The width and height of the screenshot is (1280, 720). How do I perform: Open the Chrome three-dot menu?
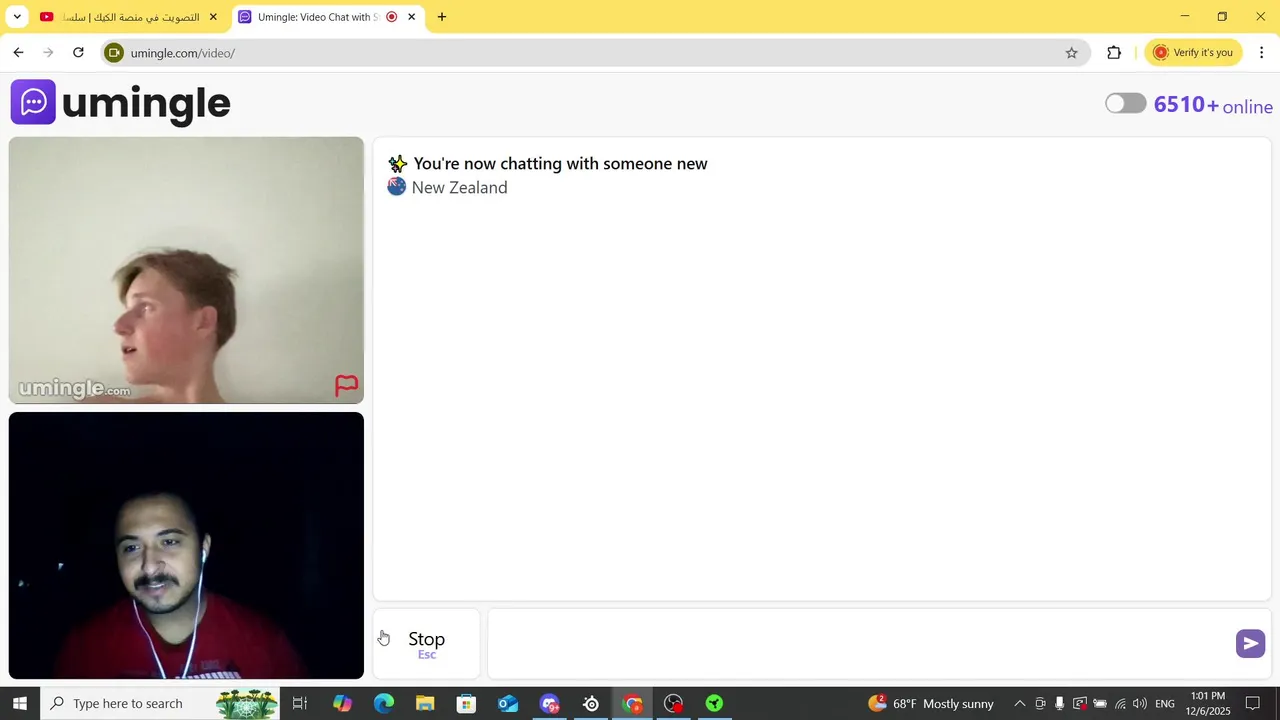(1261, 53)
